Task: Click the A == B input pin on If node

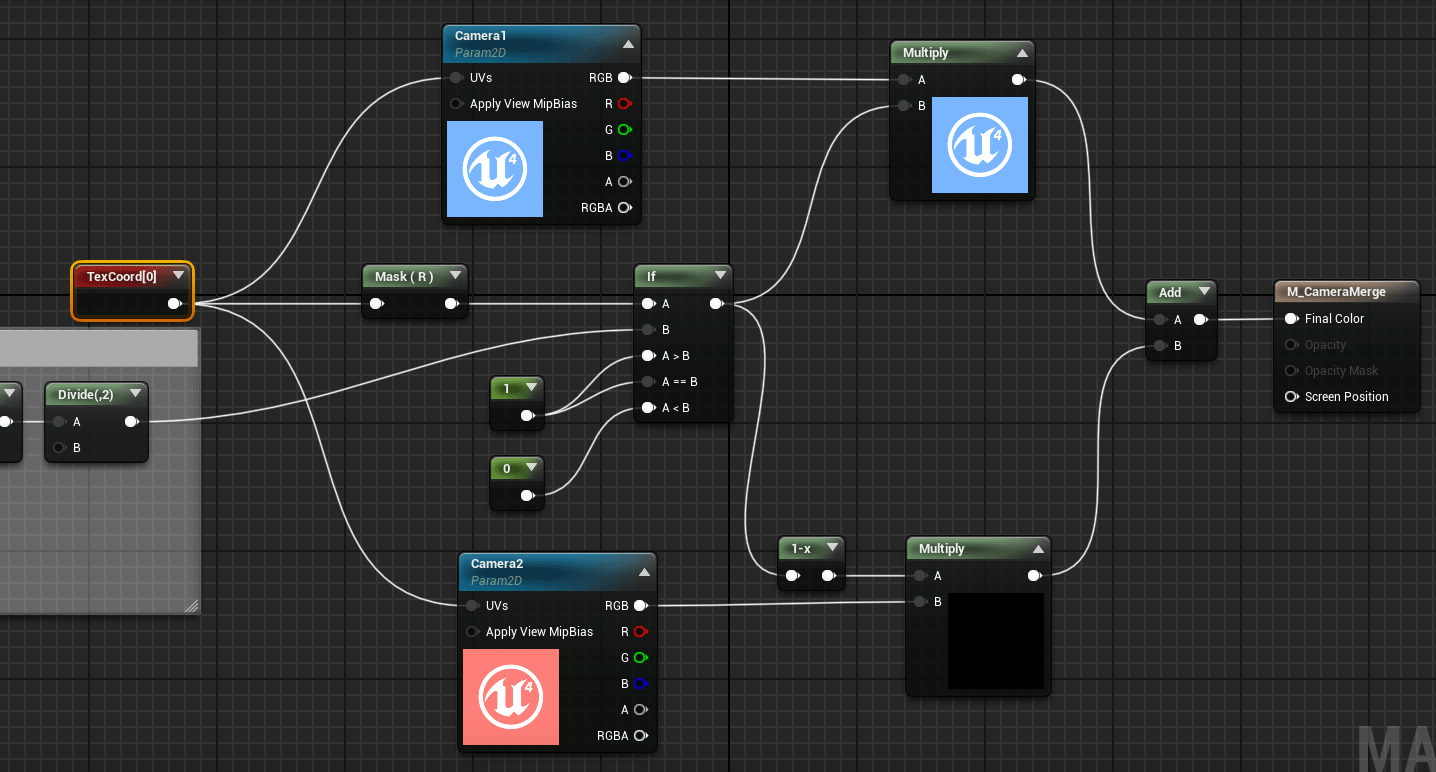Action: coord(649,381)
